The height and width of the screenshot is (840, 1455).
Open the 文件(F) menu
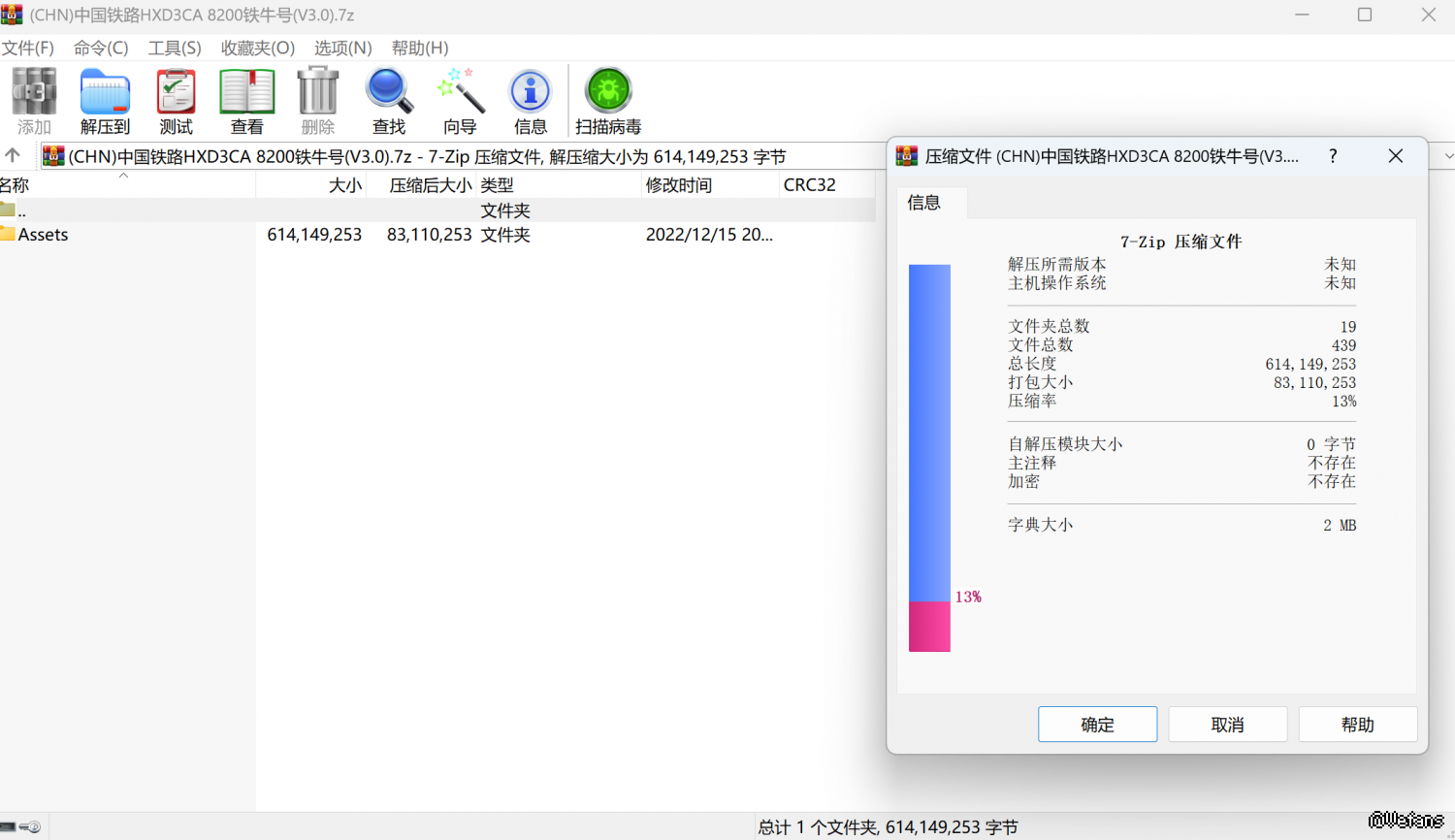point(27,48)
